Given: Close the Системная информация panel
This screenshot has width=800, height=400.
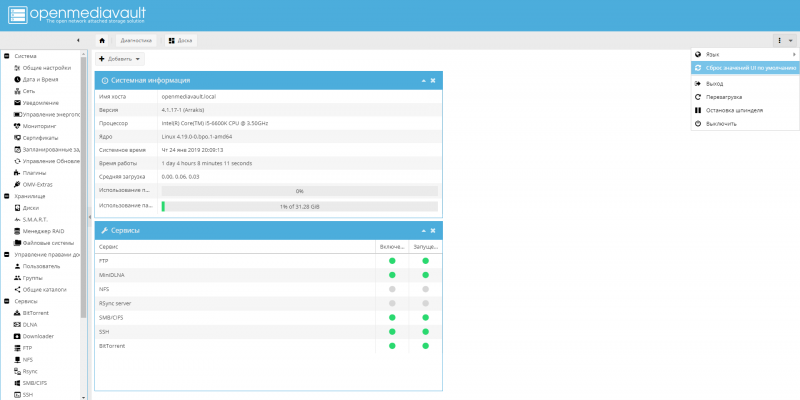Looking at the screenshot, I should pos(433,80).
